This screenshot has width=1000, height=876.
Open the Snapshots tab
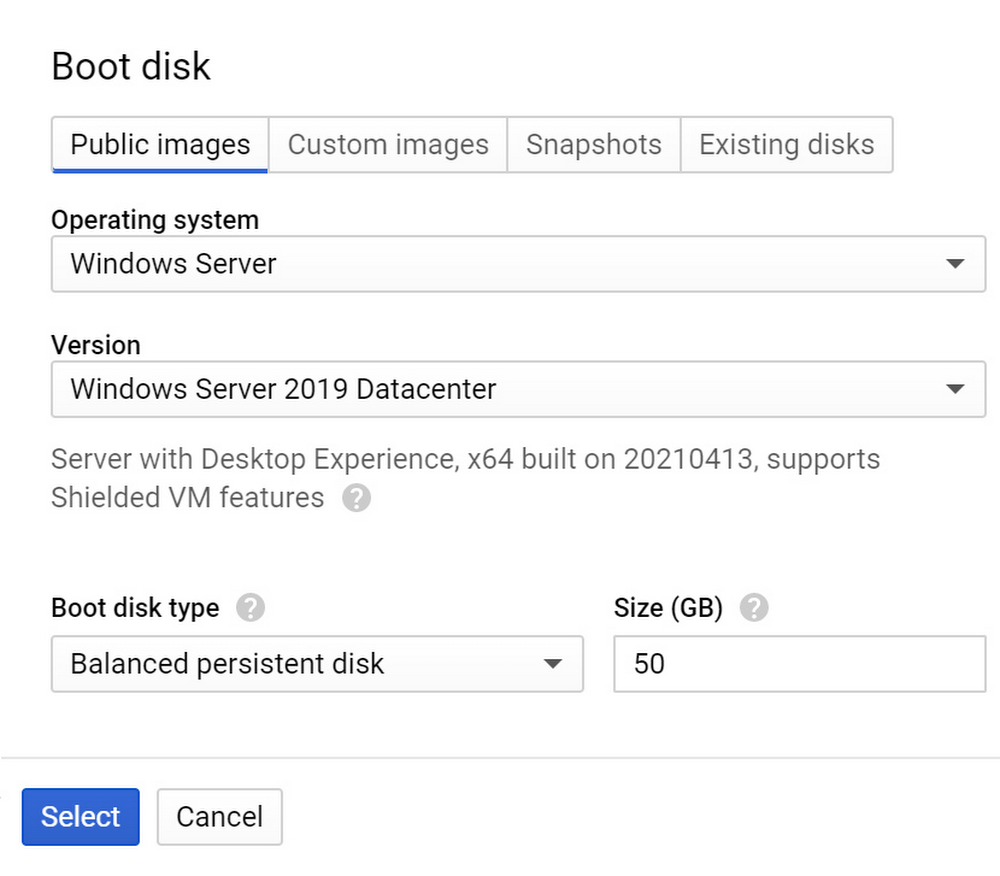tap(594, 145)
